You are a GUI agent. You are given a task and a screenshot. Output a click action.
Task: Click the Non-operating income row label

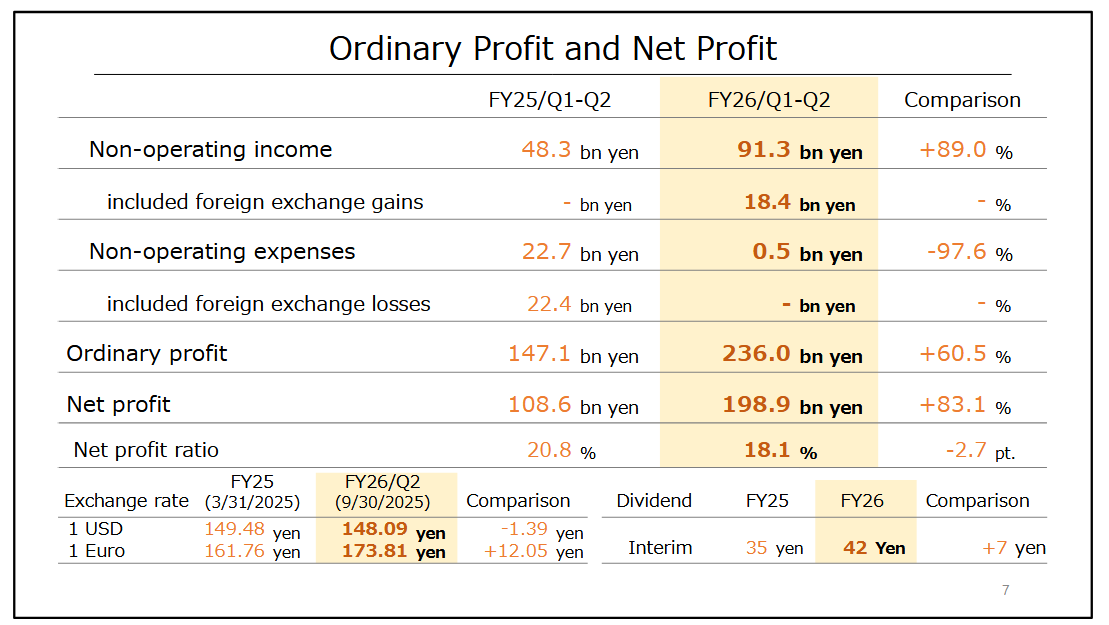[x=210, y=150]
